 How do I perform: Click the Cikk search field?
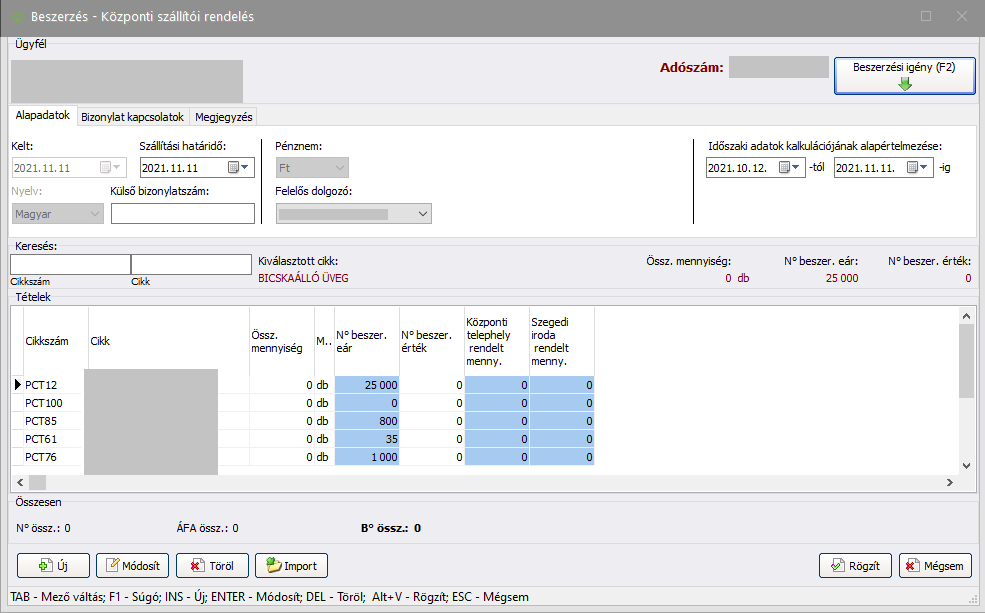pyautogui.click(x=191, y=264)
